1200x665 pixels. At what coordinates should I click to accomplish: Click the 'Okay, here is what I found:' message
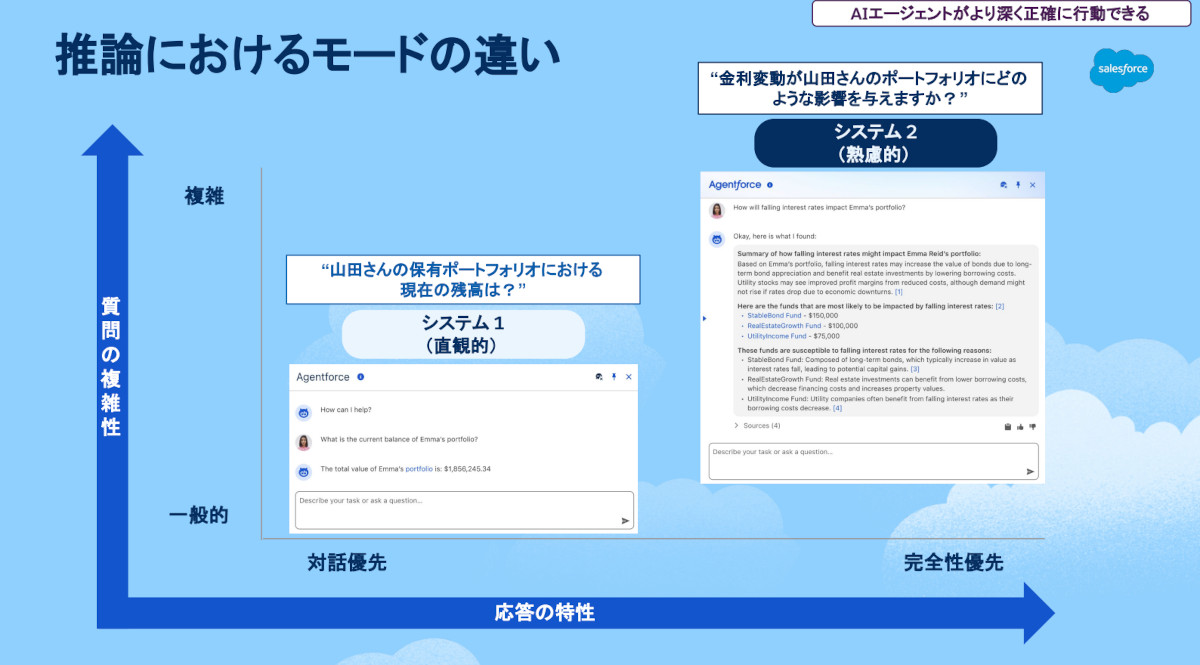(774, 236)
